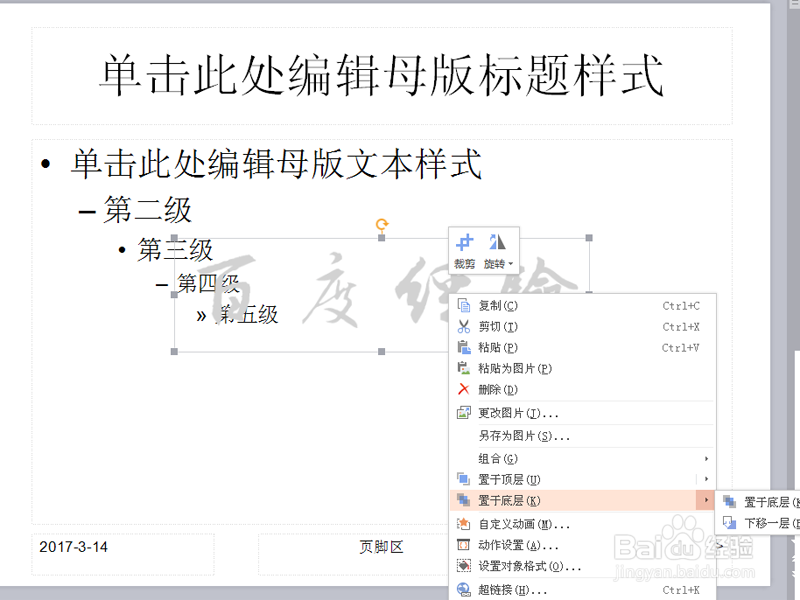The height and width of the screenshot is (600, 800).
Task: Click the Custom Animation (自定义动画) star icon
Action: click(x=462, y=523)
